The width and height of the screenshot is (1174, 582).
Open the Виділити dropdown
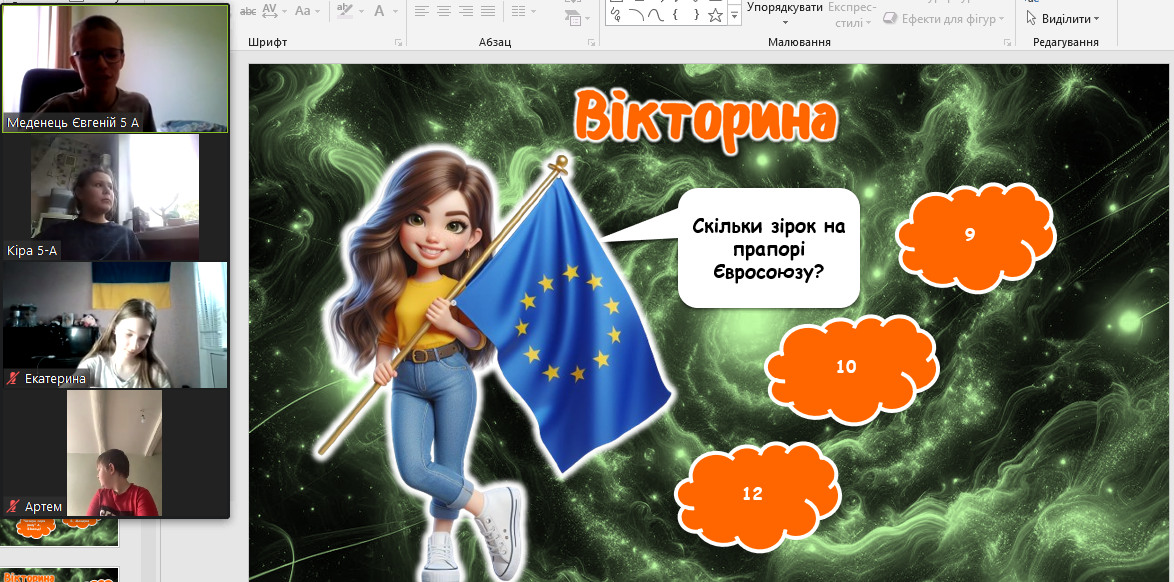[x=1062, y=19]
